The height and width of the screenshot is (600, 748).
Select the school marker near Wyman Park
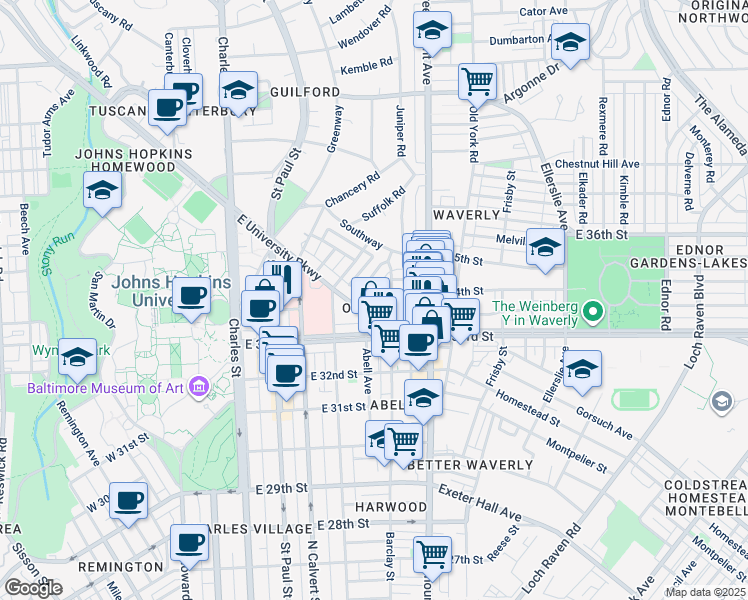pyautogui.click(x=77, y=356)
